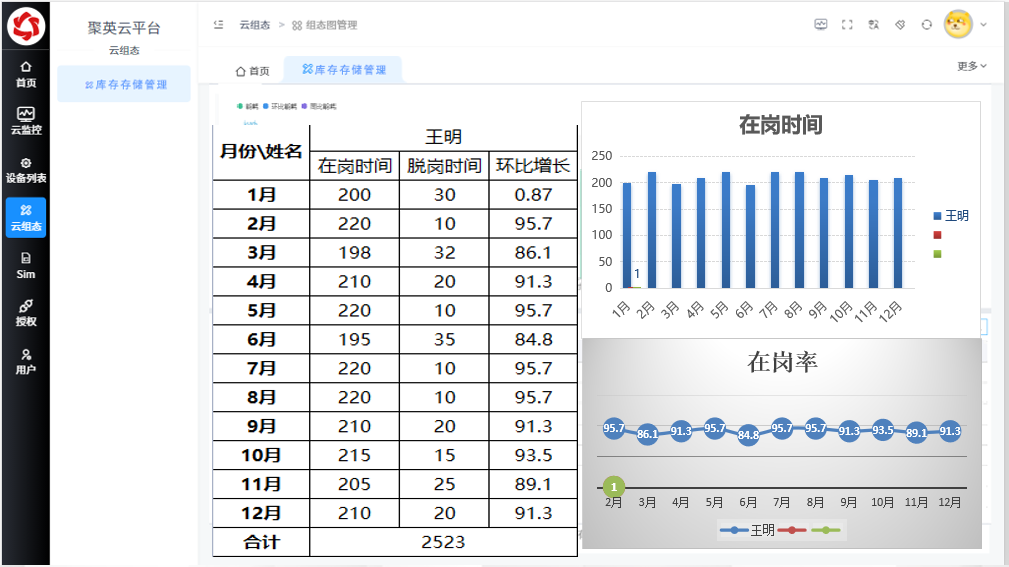Click the 在岗时间 chart title
This screenshot has height=567, width=1009.
click(781, 125)
